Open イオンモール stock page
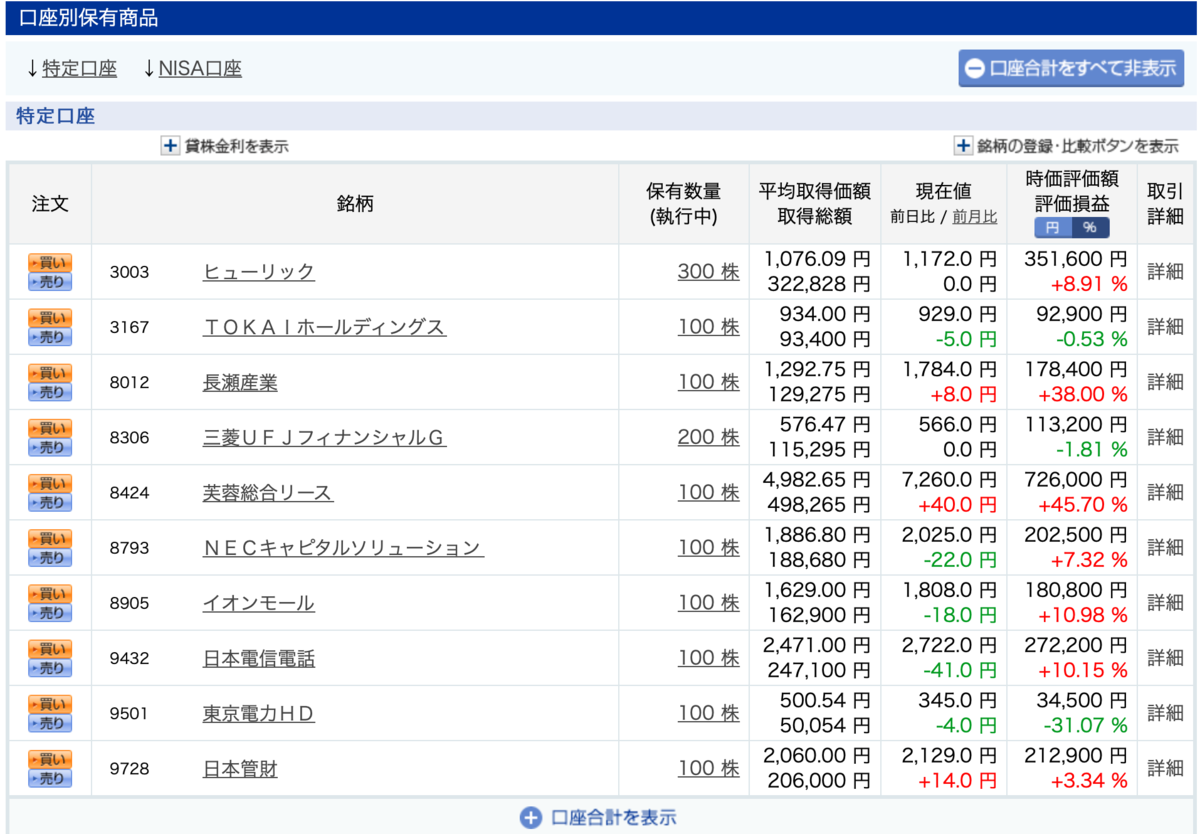This screenshot has height=834, width=1200. click(258, 603)
